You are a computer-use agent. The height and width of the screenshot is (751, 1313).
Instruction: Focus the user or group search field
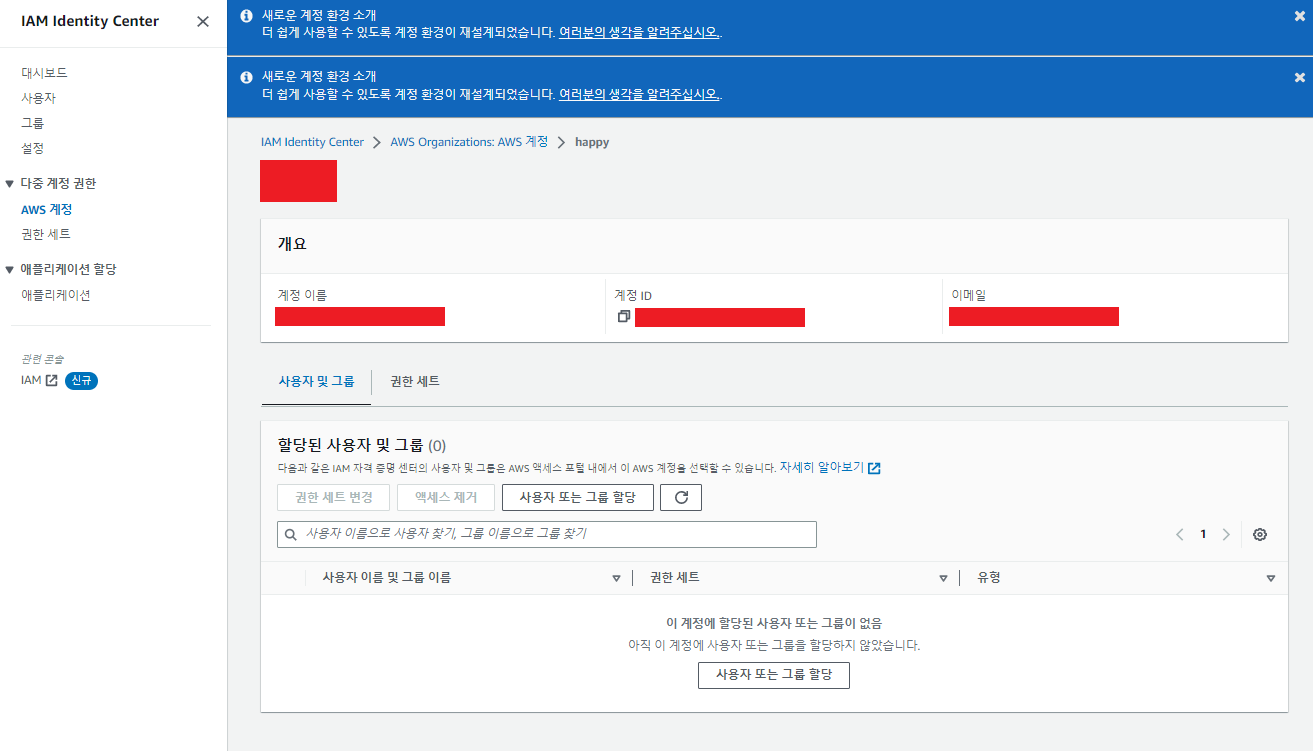click(547, 534)
